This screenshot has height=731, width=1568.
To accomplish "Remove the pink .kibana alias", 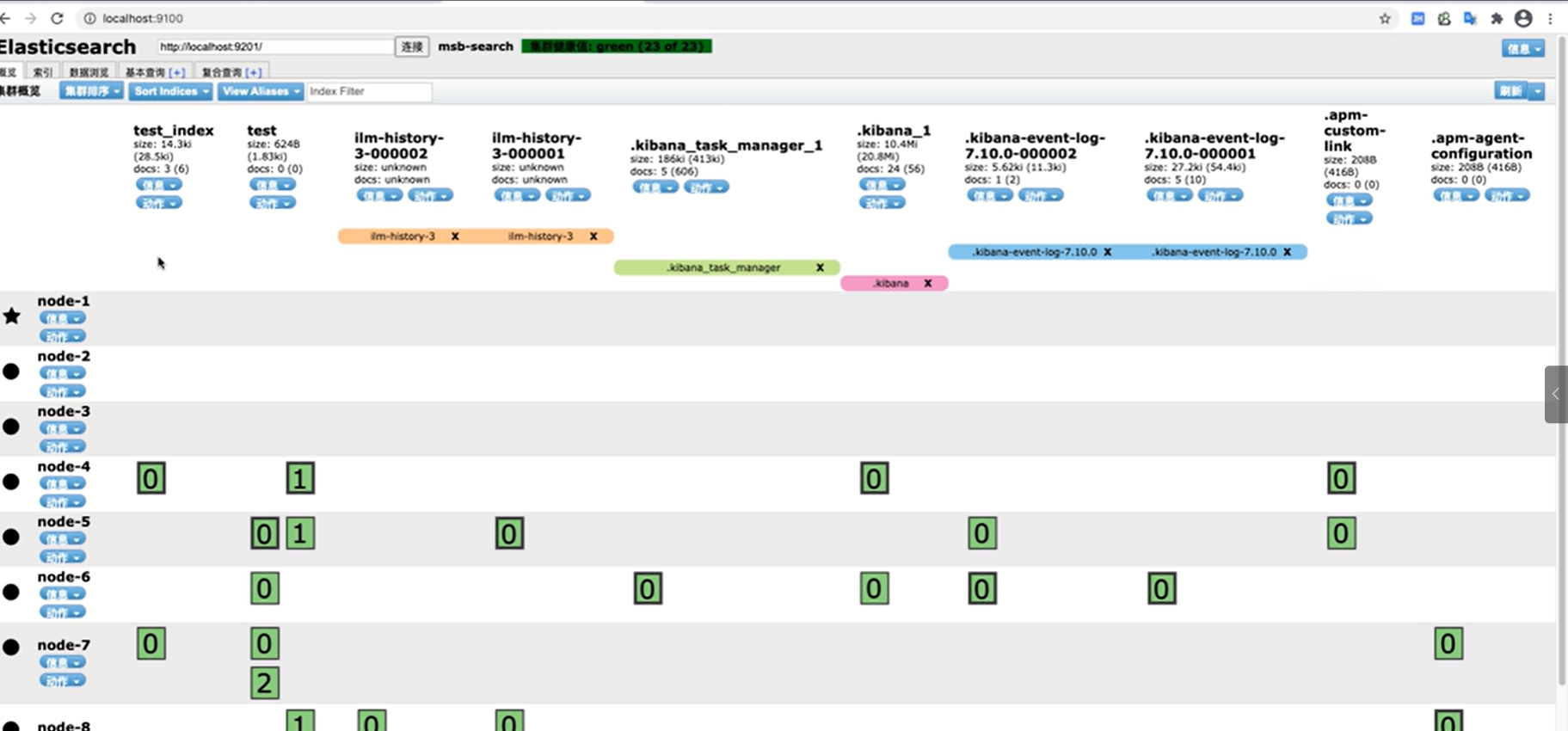I will point(927,283).
